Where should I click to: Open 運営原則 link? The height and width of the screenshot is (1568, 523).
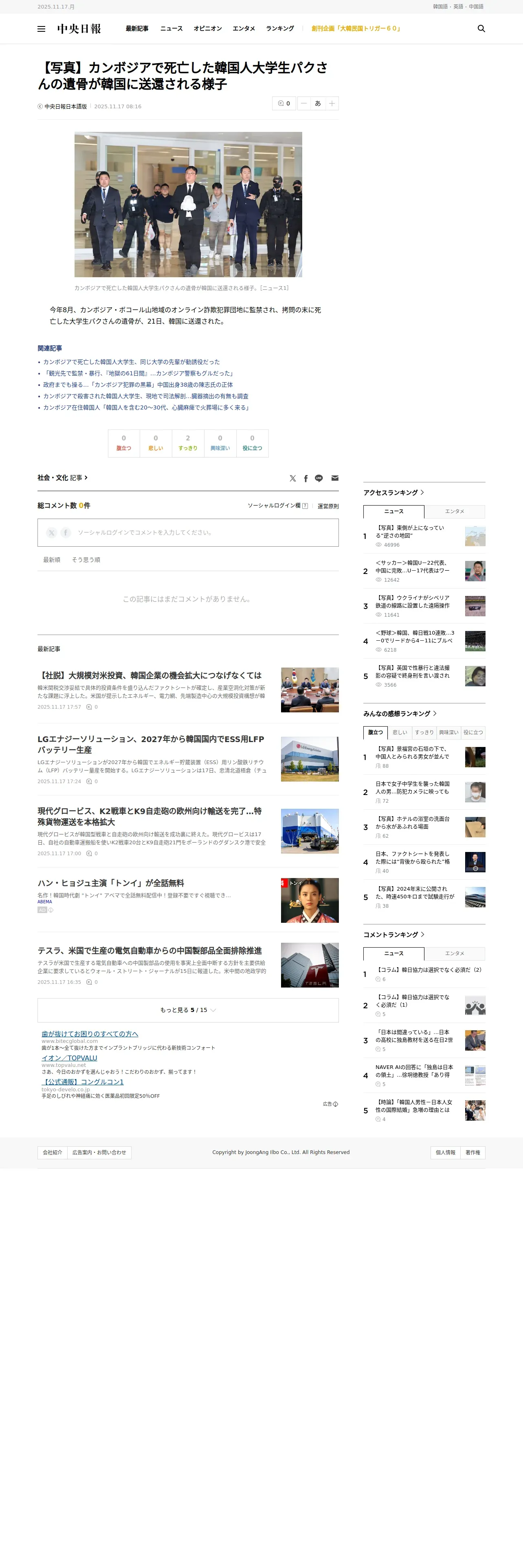[328, 506]
